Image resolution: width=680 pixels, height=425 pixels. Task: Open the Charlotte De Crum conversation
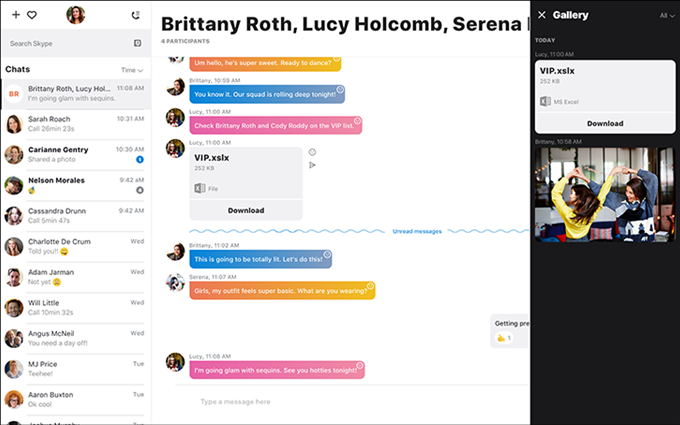click(76, 246)
